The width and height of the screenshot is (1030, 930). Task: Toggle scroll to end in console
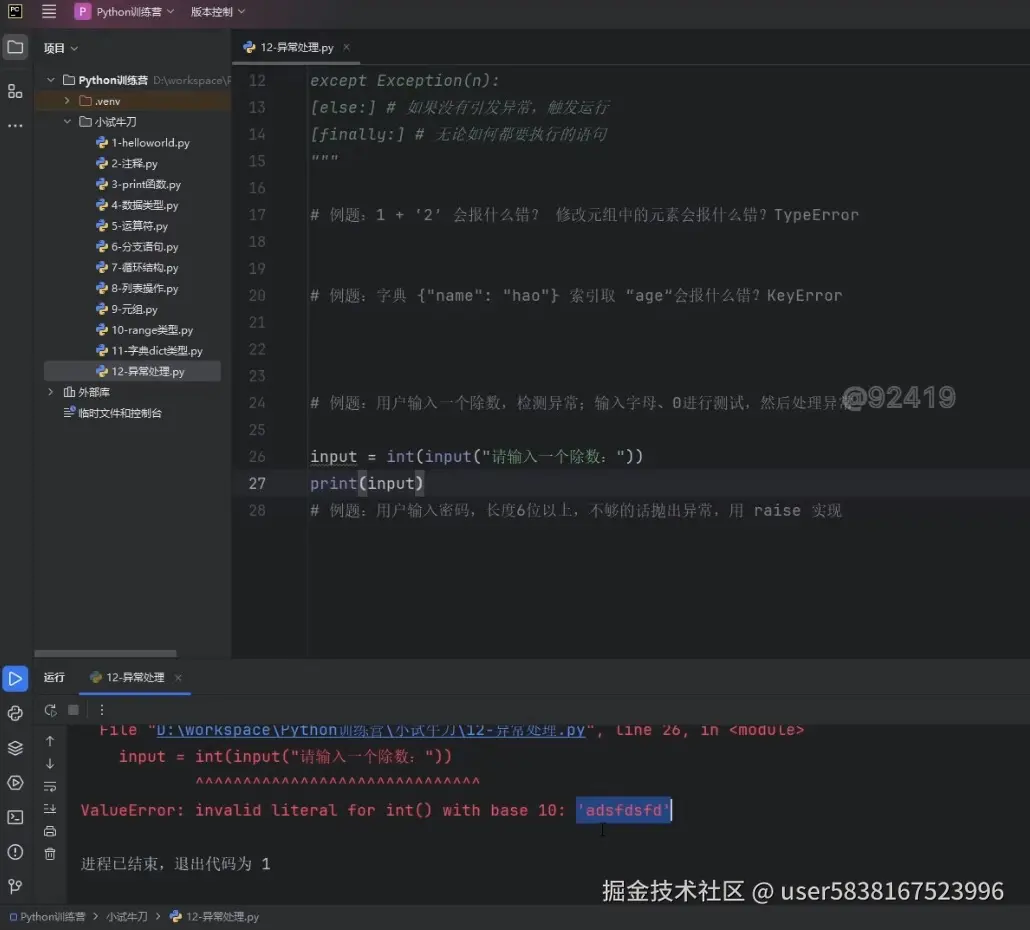click(x=50, y=808)
